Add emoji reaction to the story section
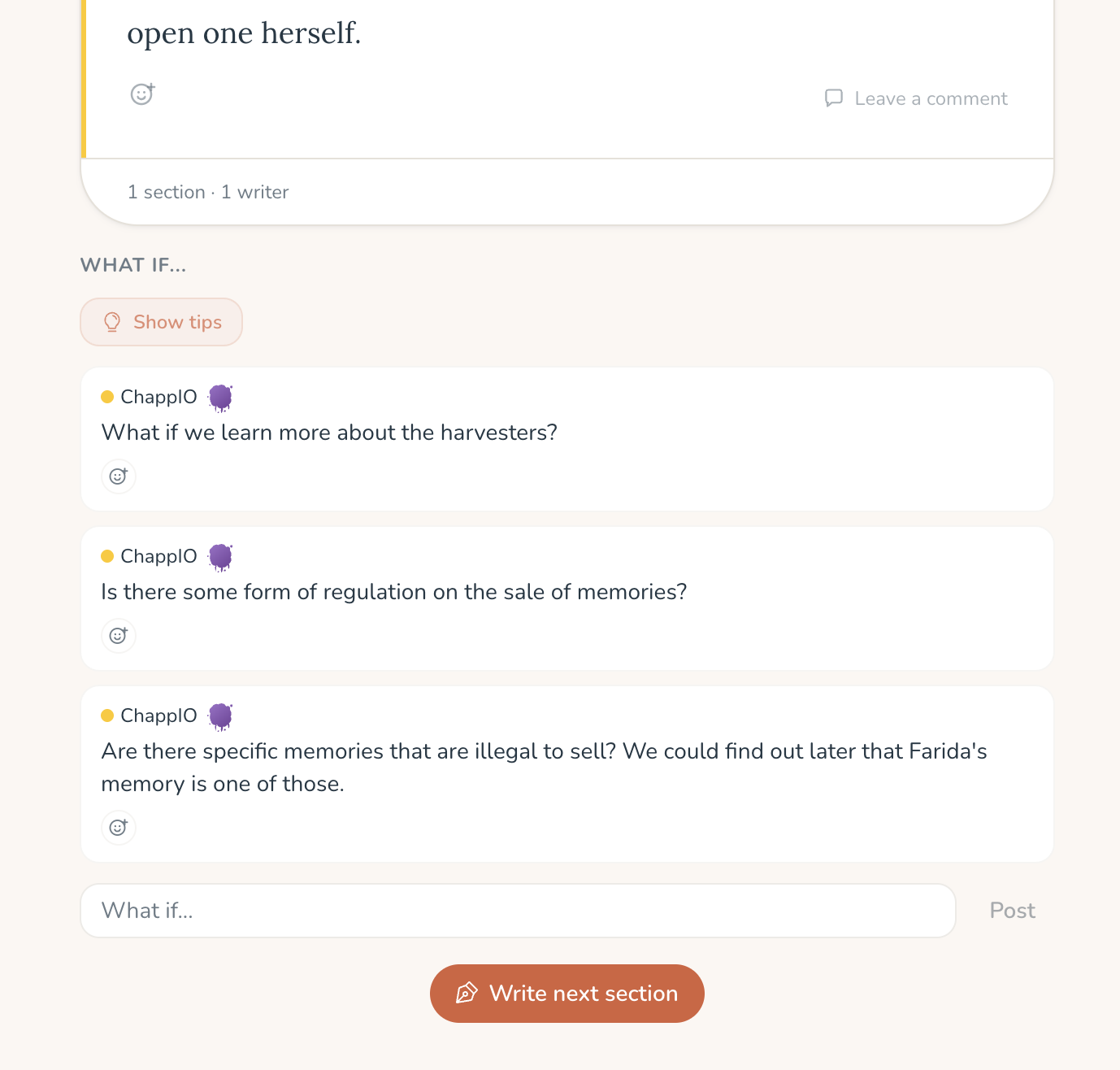This screenshot has width=1120, height=1070. click(142, 94)
